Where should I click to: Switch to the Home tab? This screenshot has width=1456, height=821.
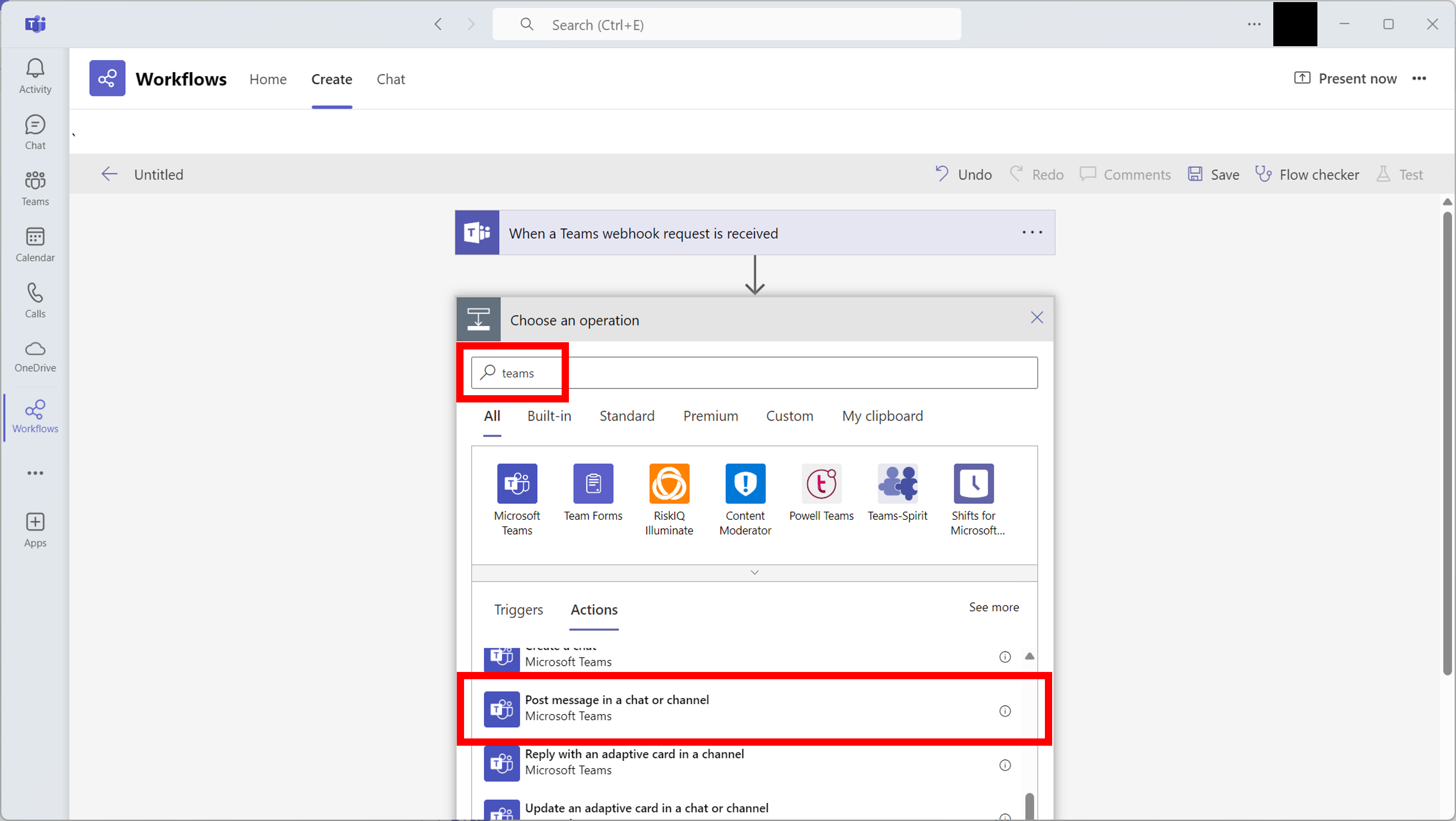pyautogui.click(x=268, y=79)
